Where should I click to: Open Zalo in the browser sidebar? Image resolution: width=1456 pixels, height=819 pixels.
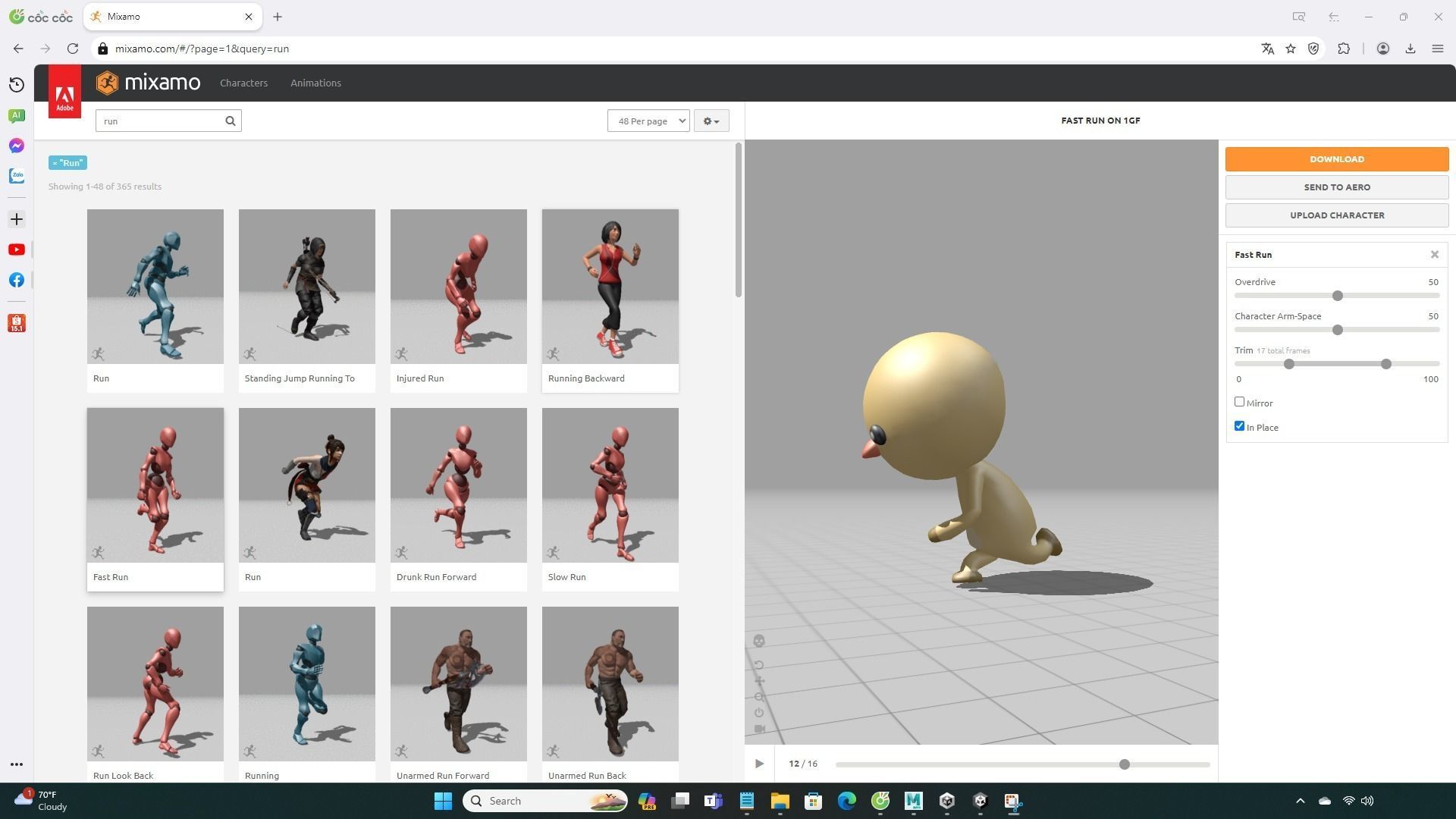(x=17, y=176)
